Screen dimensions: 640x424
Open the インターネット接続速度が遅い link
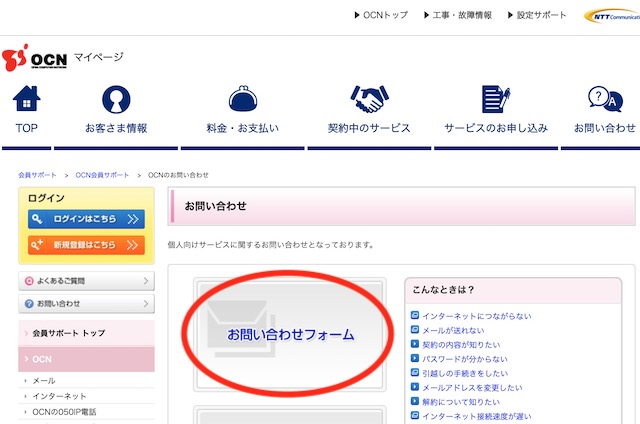point(477,416)
